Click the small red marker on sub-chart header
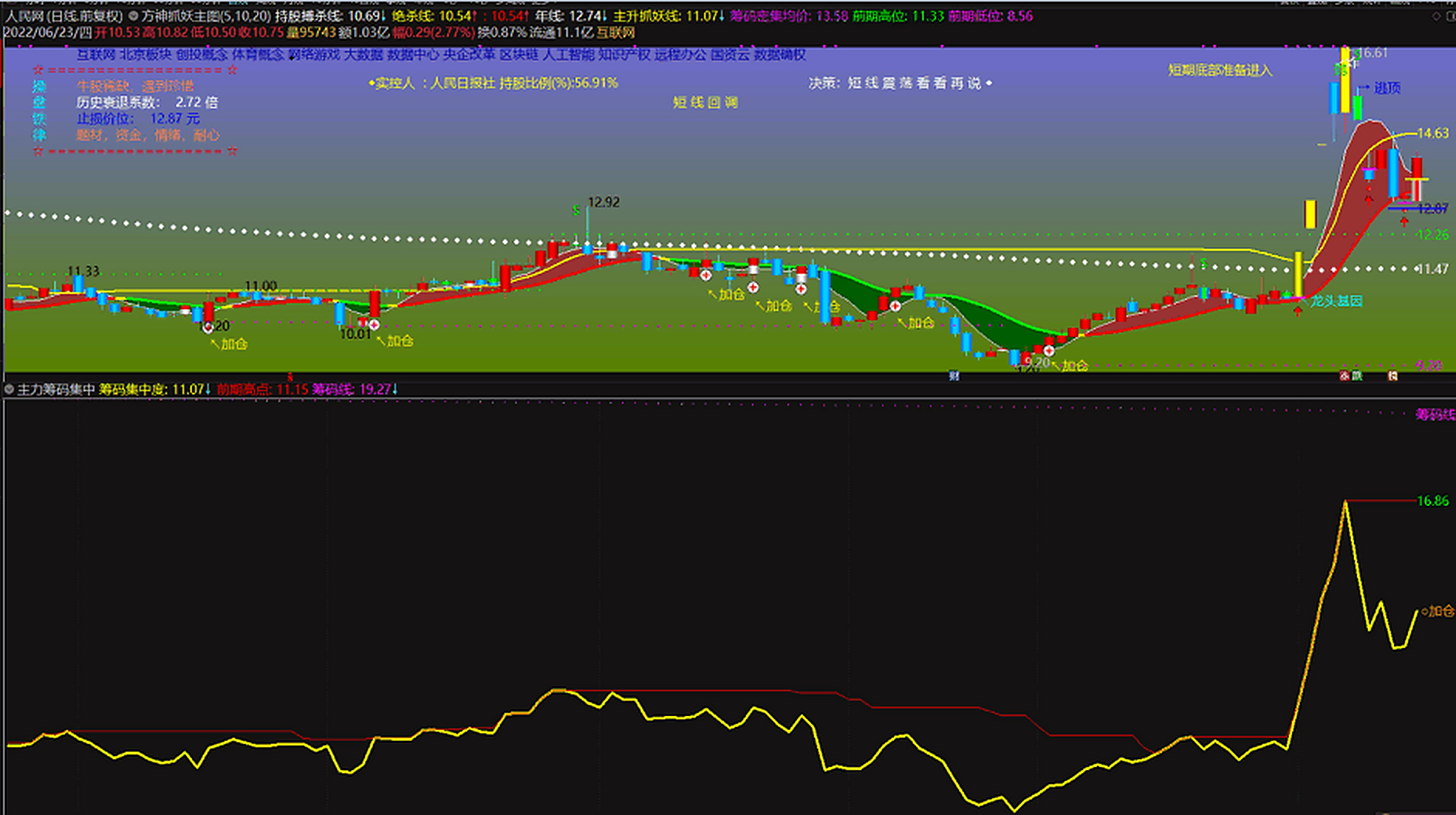Screen dimensions: 1456x815 pos(290,377)
